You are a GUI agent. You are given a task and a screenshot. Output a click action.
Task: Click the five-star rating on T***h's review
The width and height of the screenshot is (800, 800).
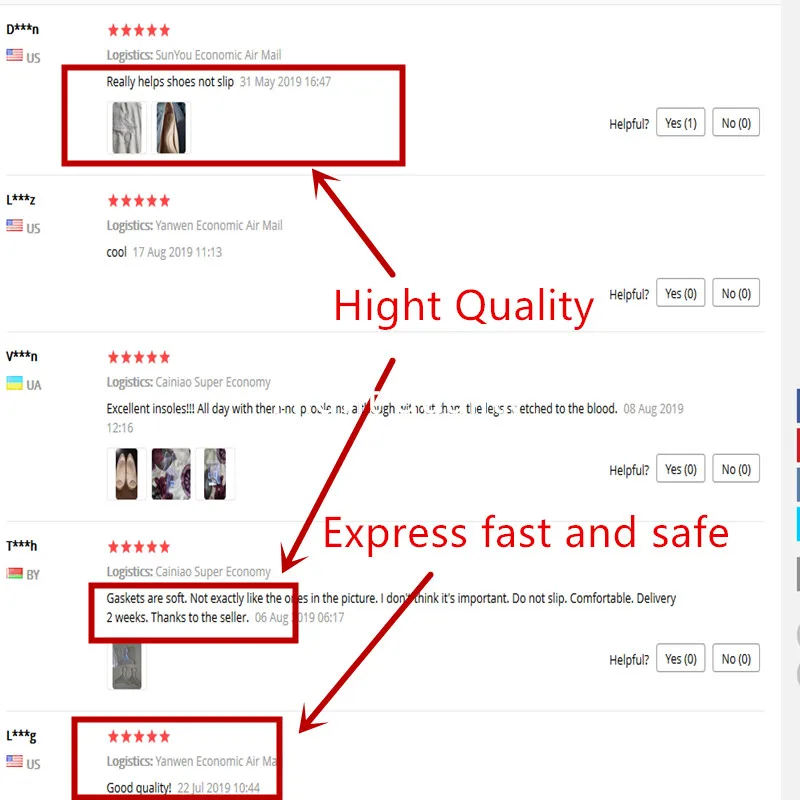(139, 547)
